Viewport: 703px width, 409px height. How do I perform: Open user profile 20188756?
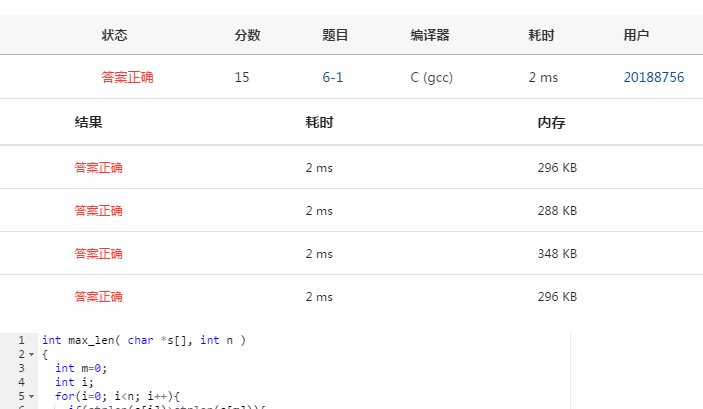point(654,77)
